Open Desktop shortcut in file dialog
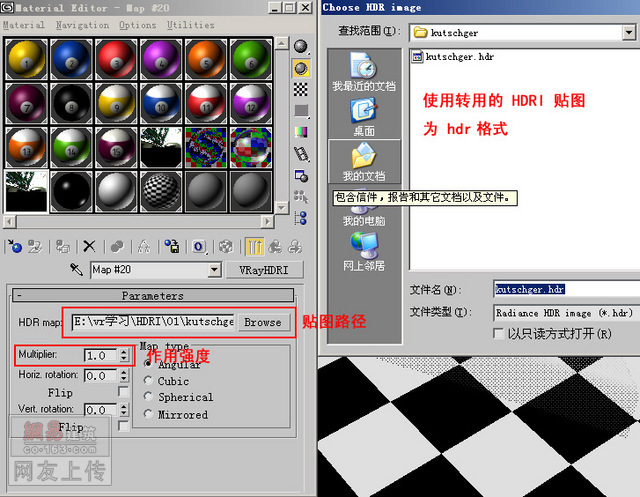Screen dimensions: 640x497 click(364, 117)
